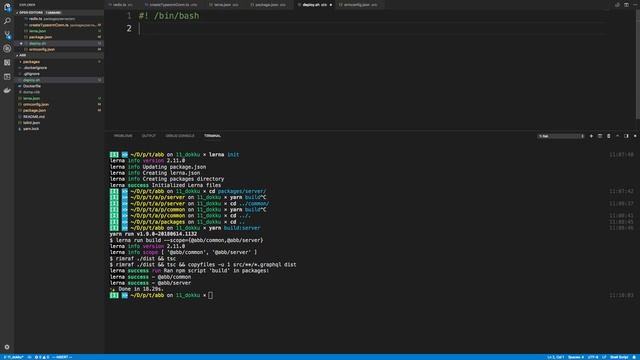
Task: Change the LF line ending in status bar
Action: pyautogui.click(x=604, y=357)
